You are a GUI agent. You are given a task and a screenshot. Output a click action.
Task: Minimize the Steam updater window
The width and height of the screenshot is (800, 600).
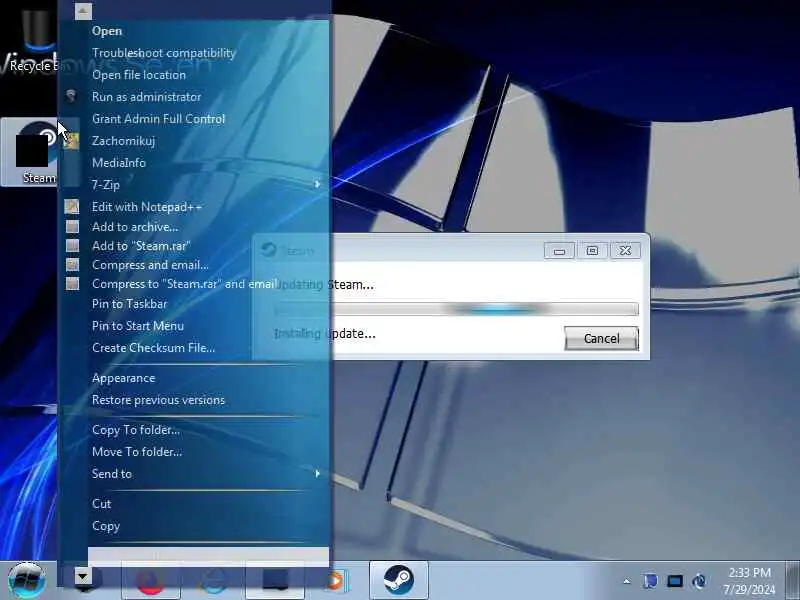tap(559, 251)
